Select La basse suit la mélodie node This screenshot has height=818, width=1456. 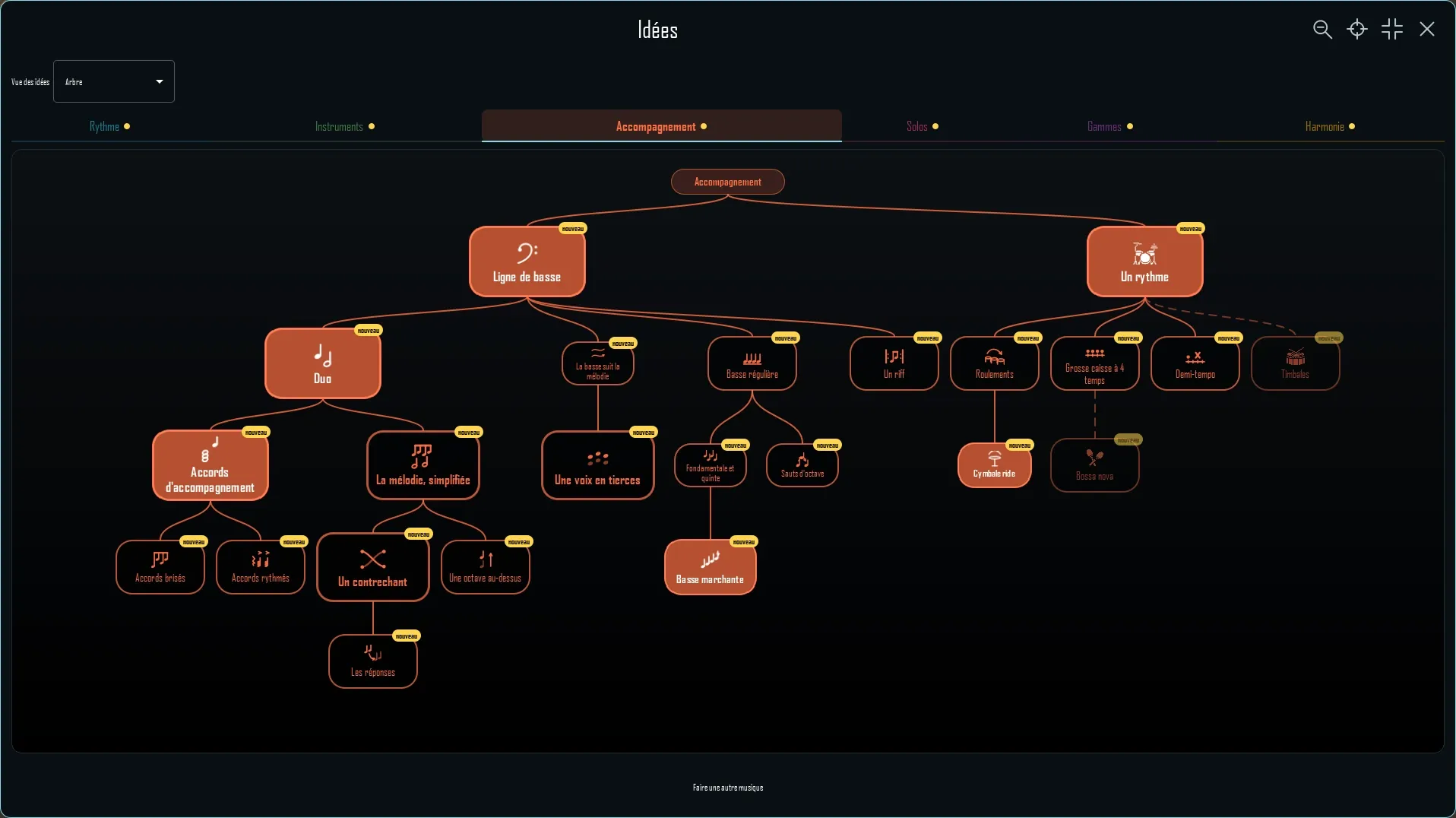[597, 363]
